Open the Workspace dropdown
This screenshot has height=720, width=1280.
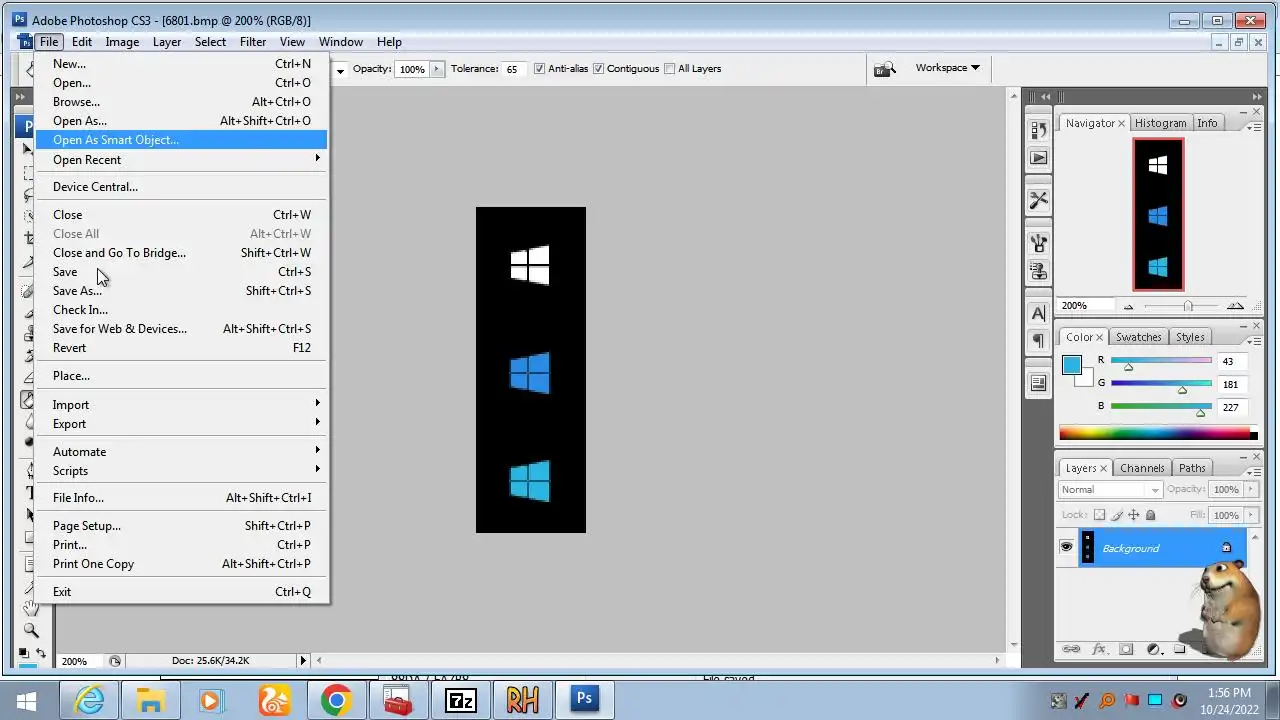[x=947, y=68]
